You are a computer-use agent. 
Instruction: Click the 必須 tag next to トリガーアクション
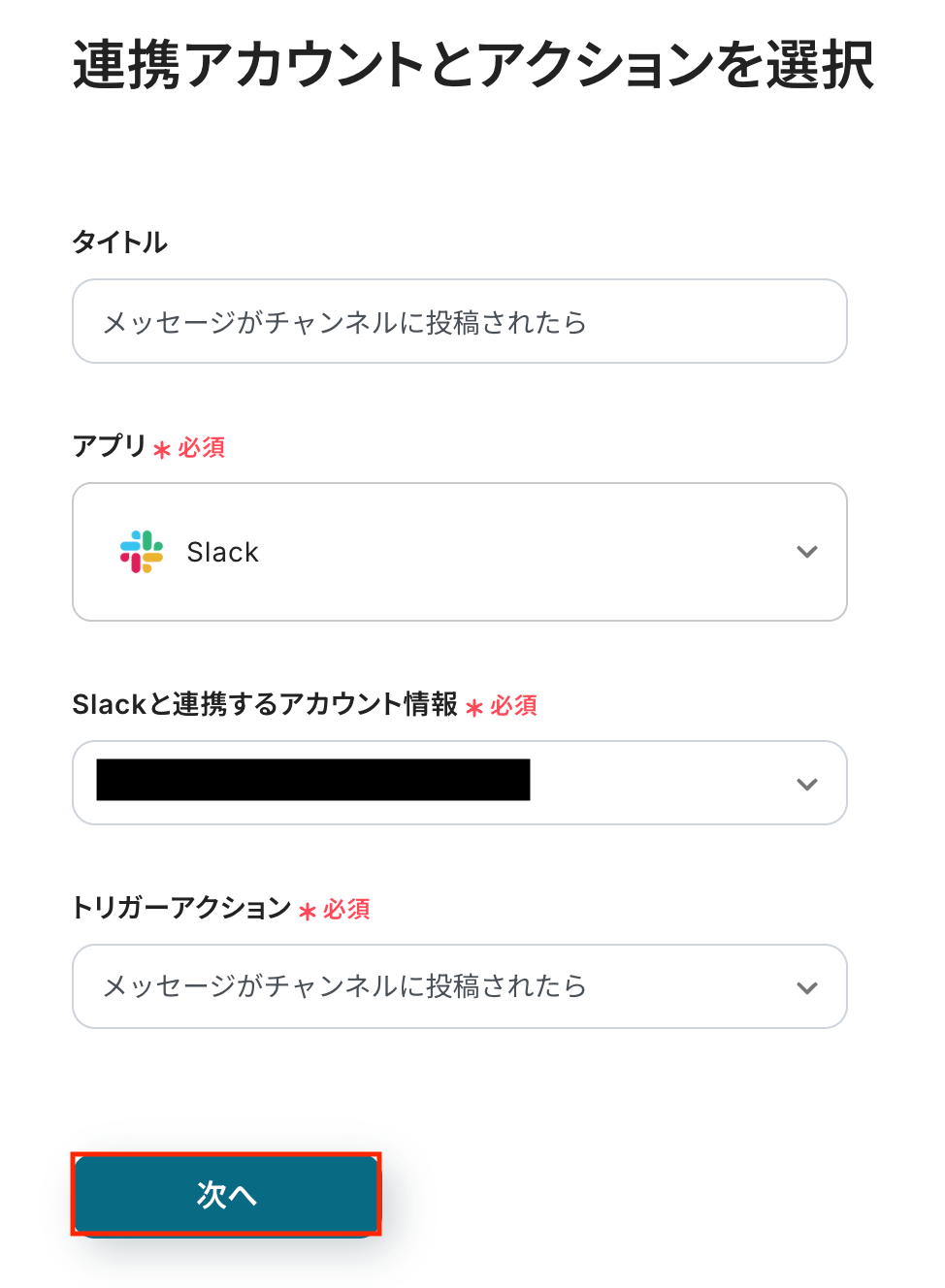tap(347, 909)
